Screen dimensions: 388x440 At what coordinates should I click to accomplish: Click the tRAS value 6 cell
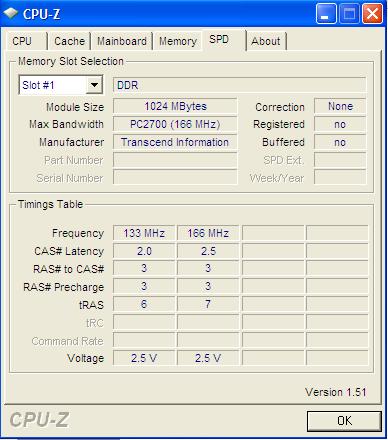[x=144, y=304]
